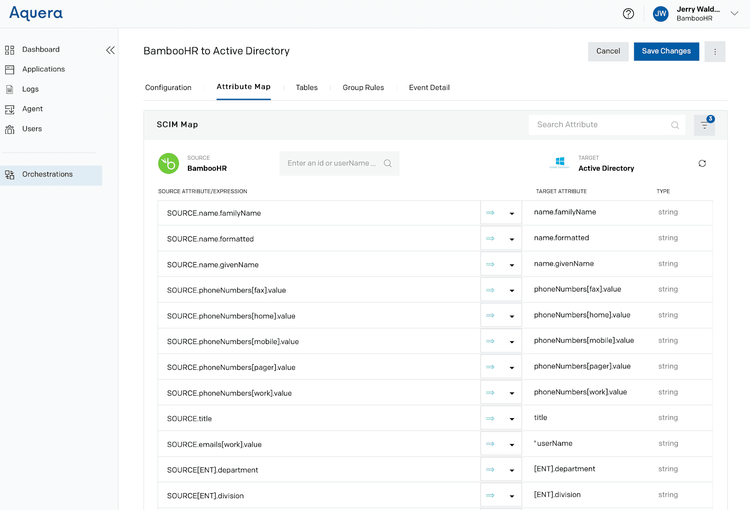750x510 pixels.
Task: Open dropdown for name.familyName mapping
Action: pyautogui.click(x=511, y=213)
